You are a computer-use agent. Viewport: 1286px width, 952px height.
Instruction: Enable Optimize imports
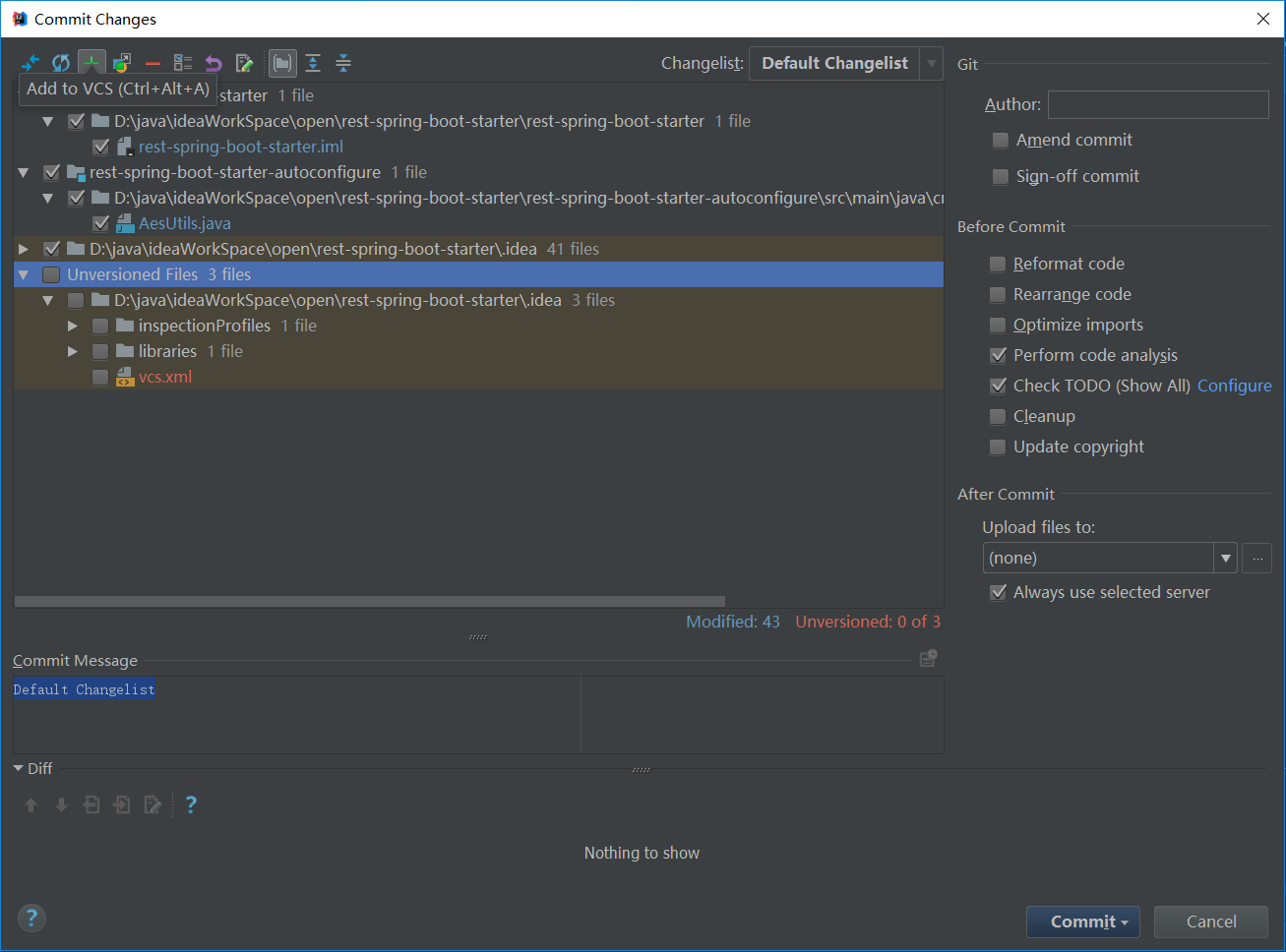[998, 326]
